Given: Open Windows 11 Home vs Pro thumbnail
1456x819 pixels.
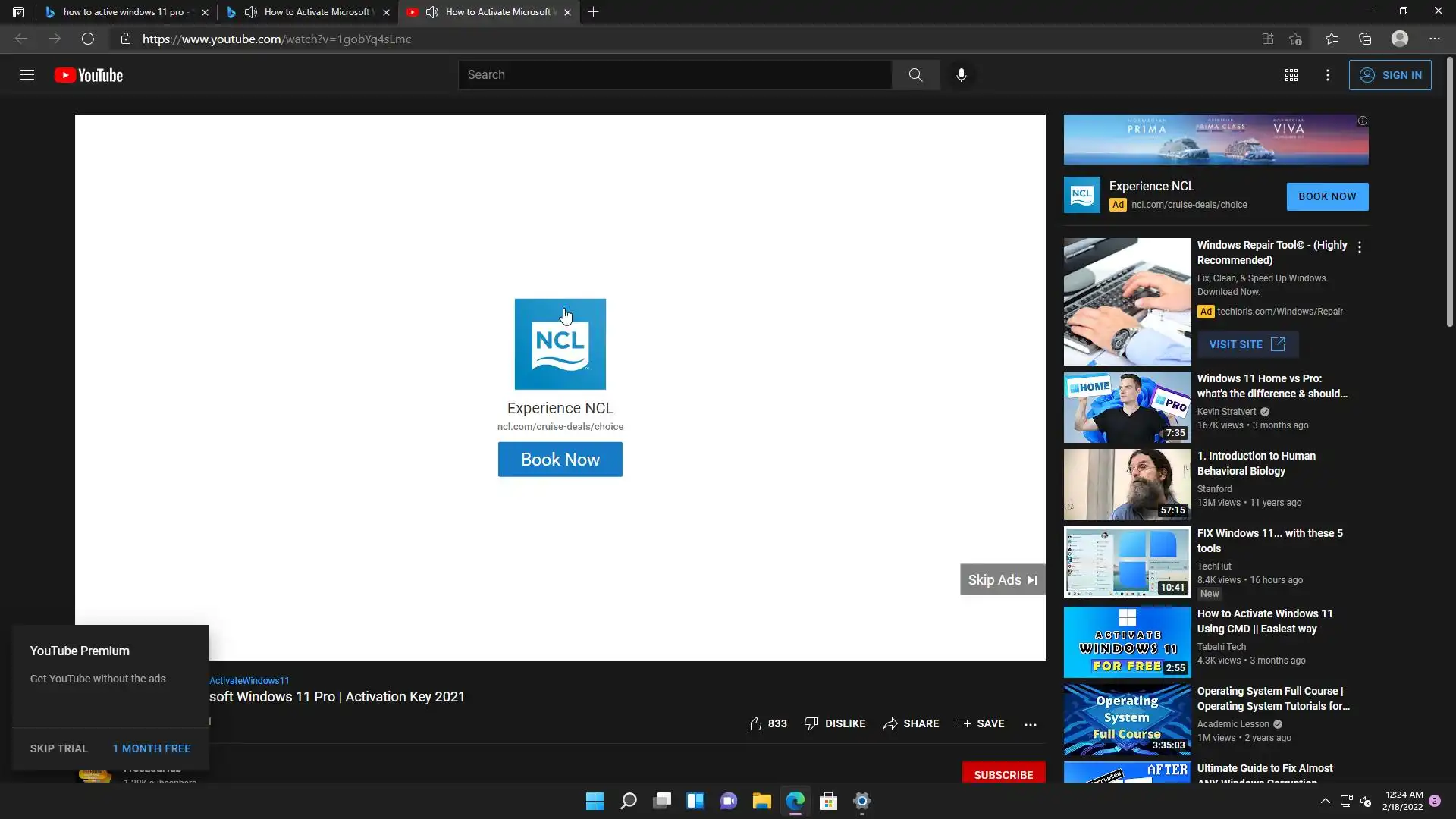Looking at the screenshot, I should (x=1127, y=407).
